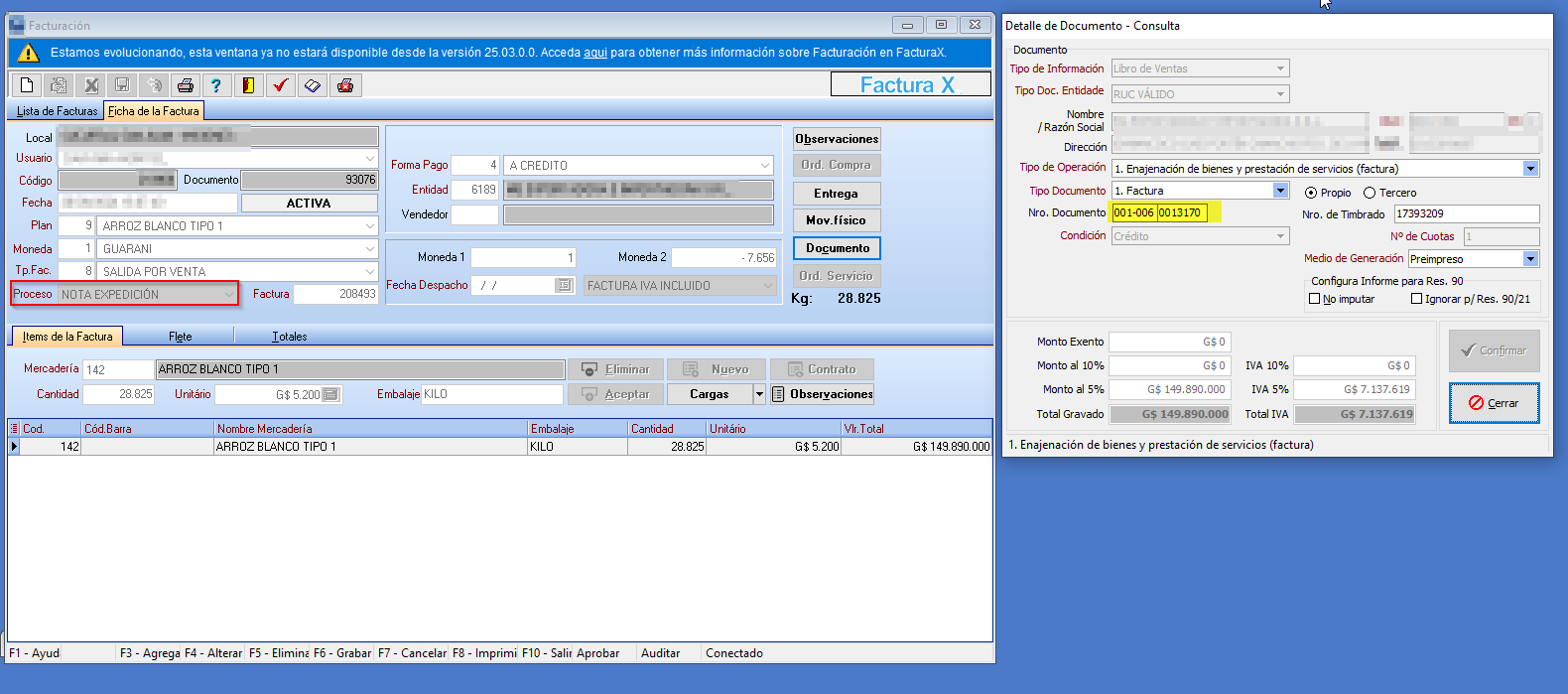Click the Mercadería code field 142
The height and width of the screenshot is (694, 1568).
point(118,369)
